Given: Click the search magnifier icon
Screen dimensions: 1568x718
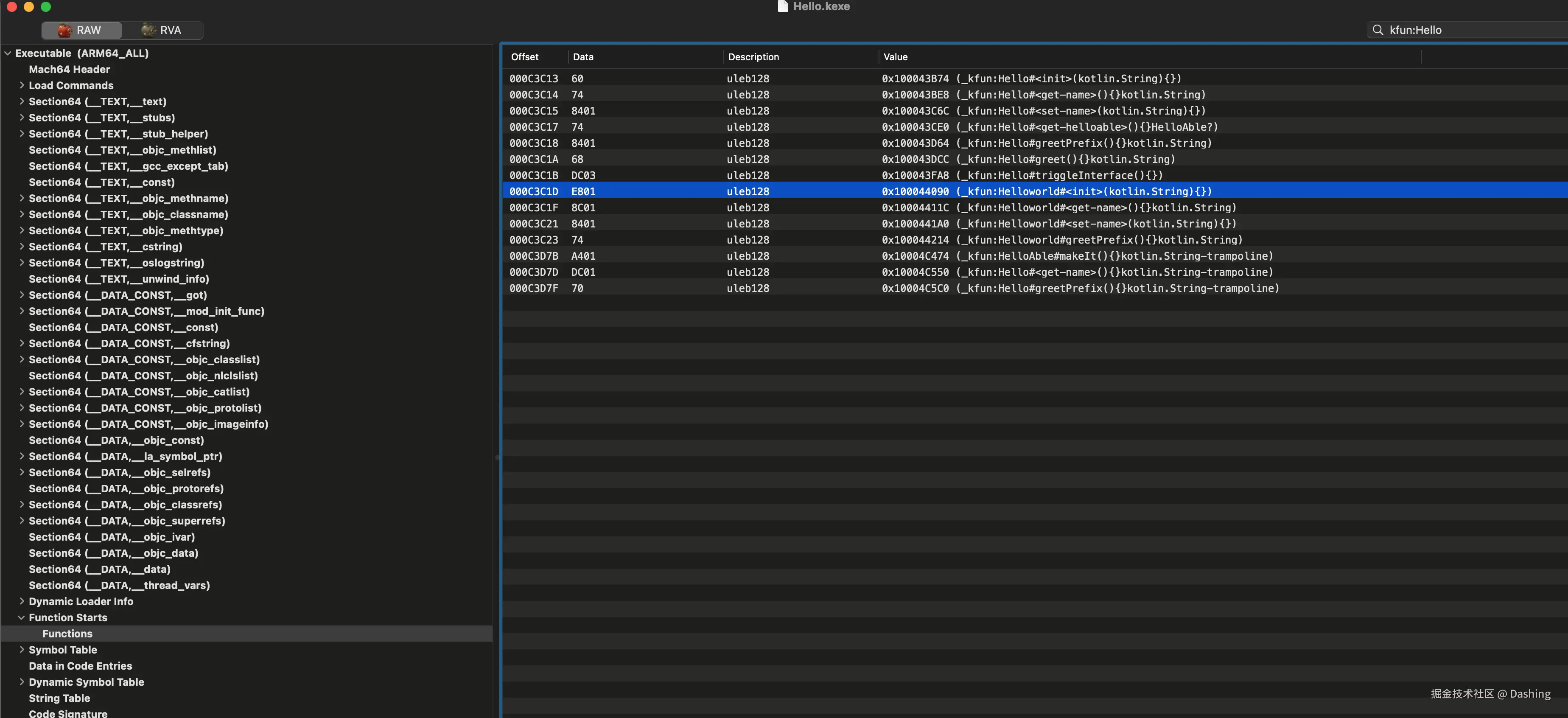Looking at the screenshot, I should [1378, 30].
